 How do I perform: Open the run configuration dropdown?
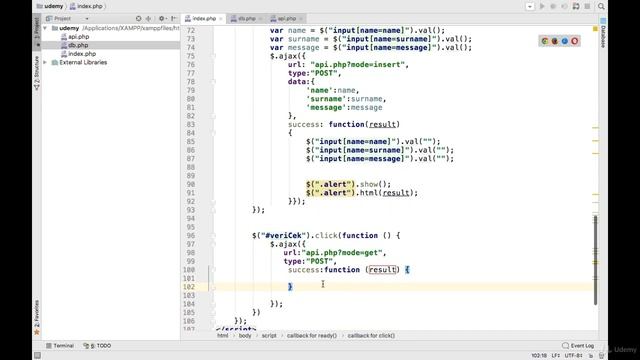pyautogui.click(x=530, y=7)
